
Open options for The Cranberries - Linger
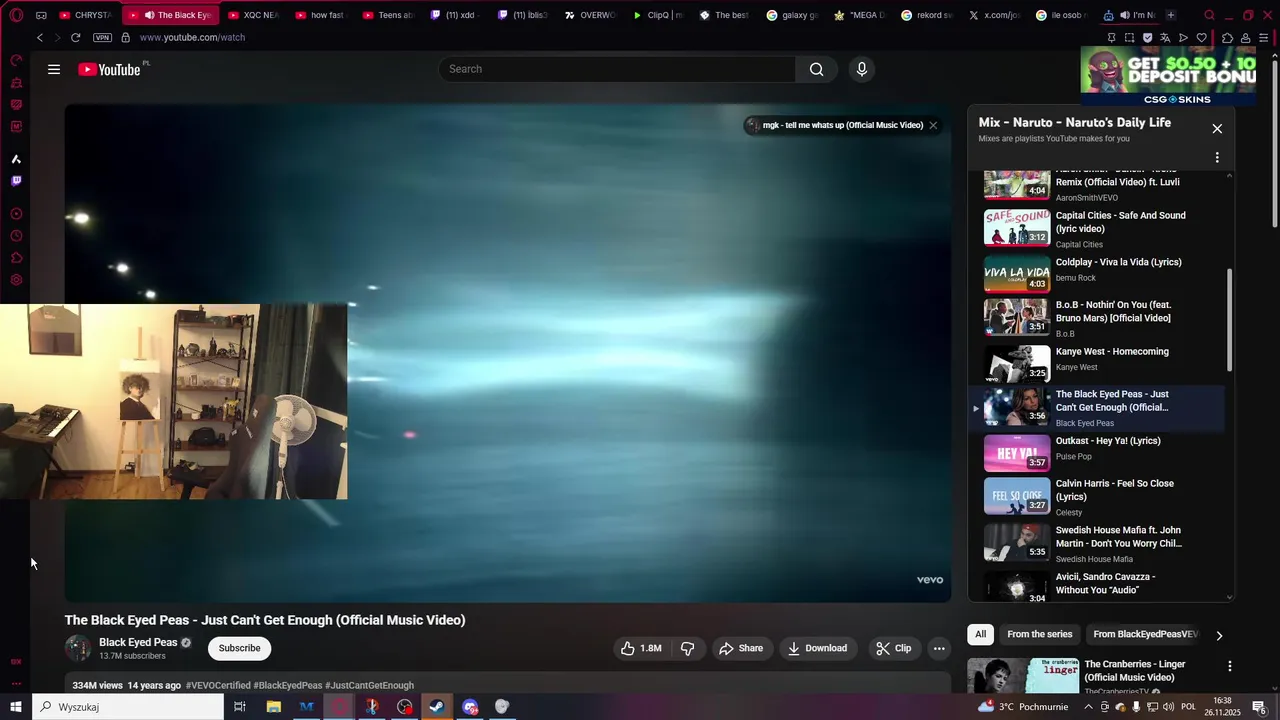(1230, 666)
